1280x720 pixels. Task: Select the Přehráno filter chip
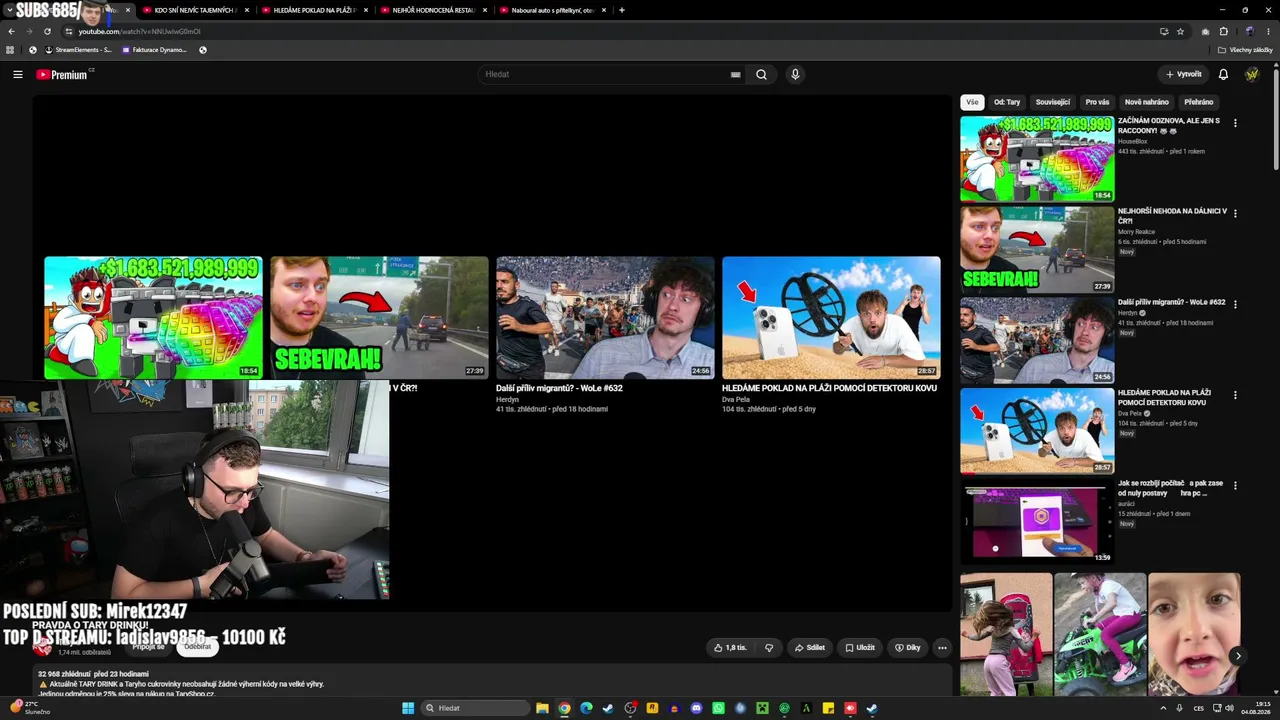1198,102
